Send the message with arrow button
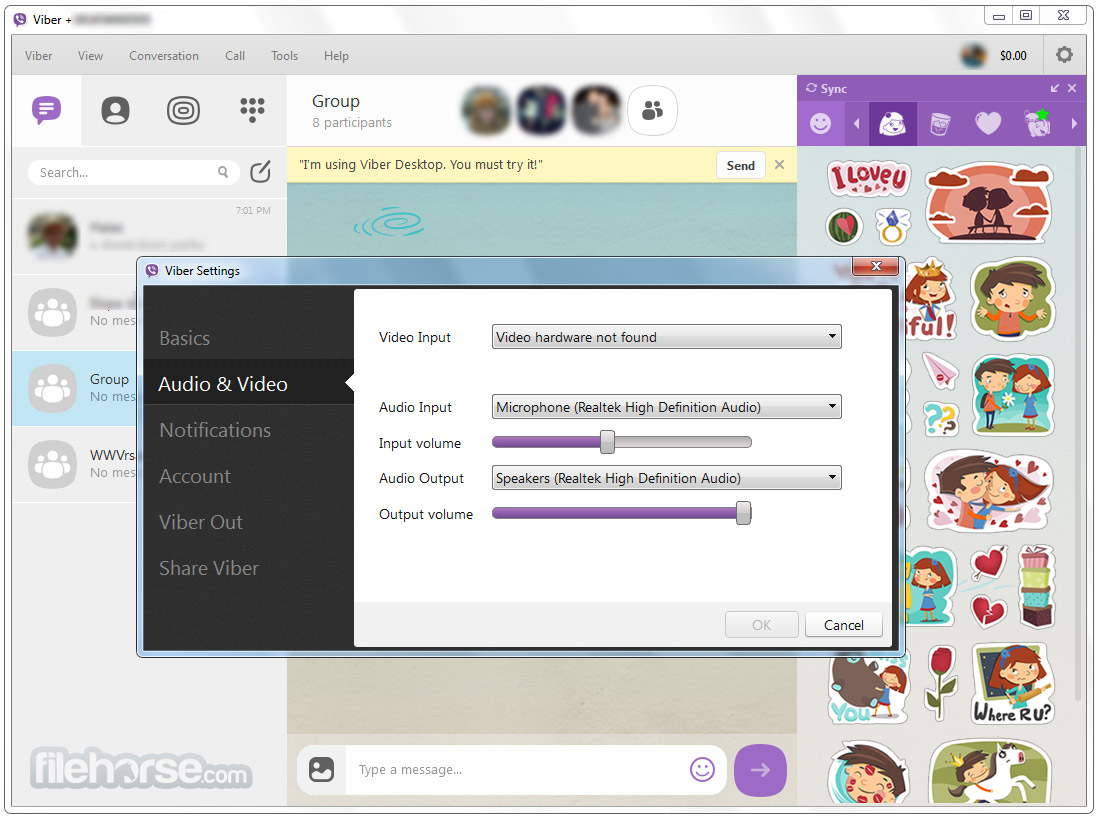 (x=760, y=770)
